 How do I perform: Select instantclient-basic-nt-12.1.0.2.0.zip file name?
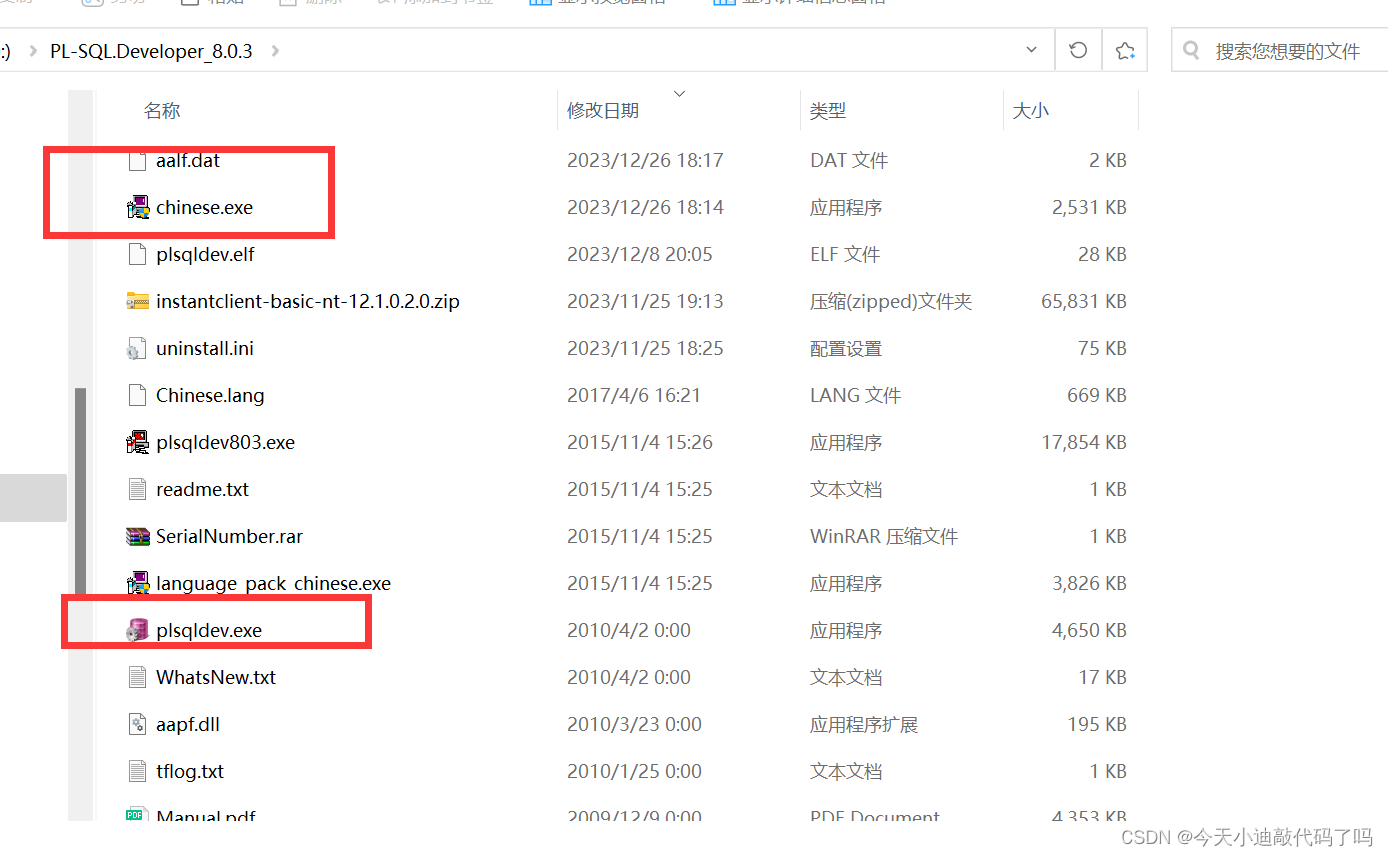[308, 301]
